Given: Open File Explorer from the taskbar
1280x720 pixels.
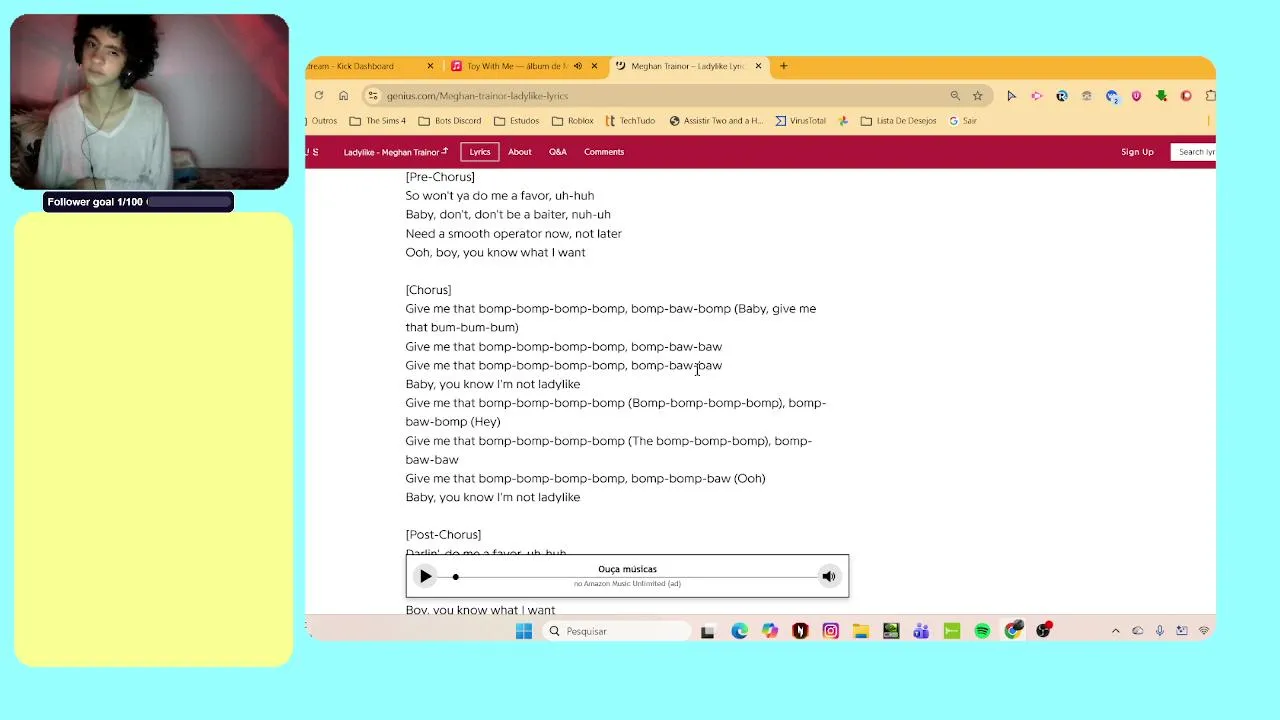Looking at the screenshot, I should pos(861,631).
